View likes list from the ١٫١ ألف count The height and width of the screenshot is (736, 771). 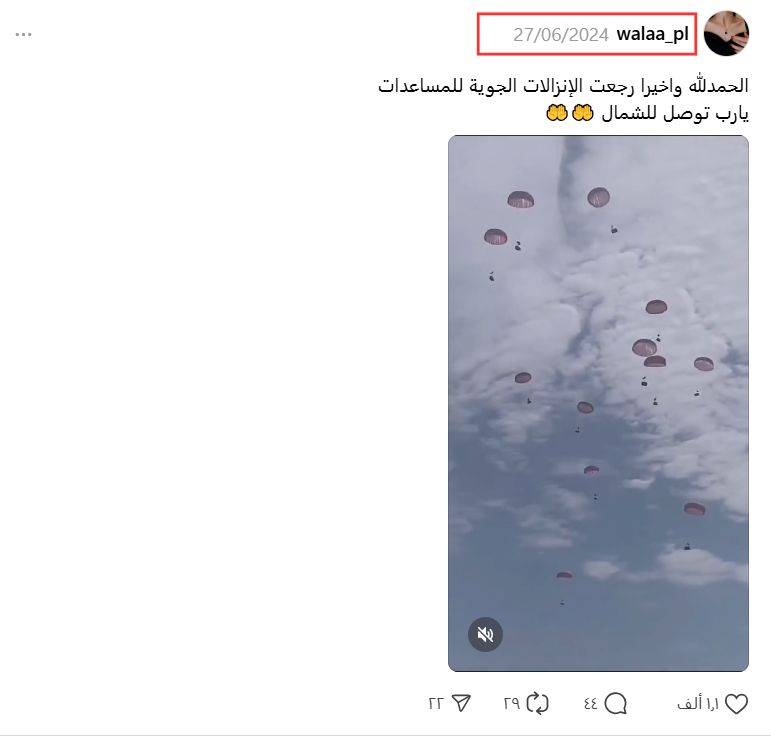[698, 704]
